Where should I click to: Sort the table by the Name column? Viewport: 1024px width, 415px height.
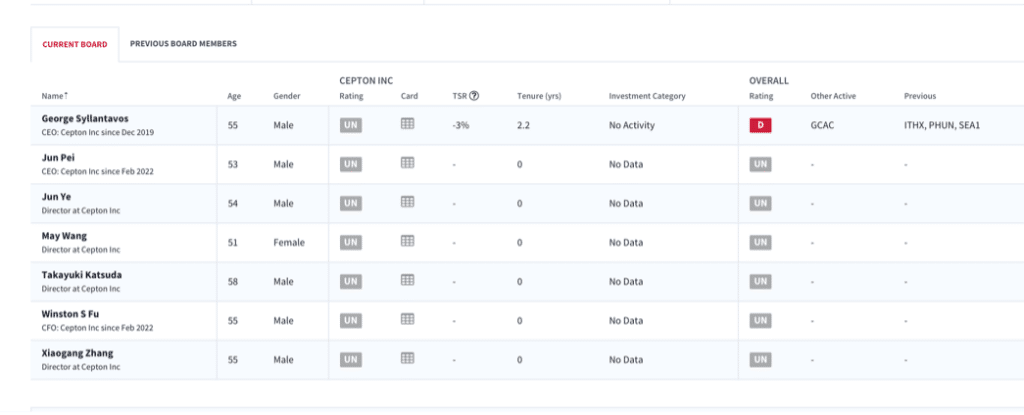point(55,96)
